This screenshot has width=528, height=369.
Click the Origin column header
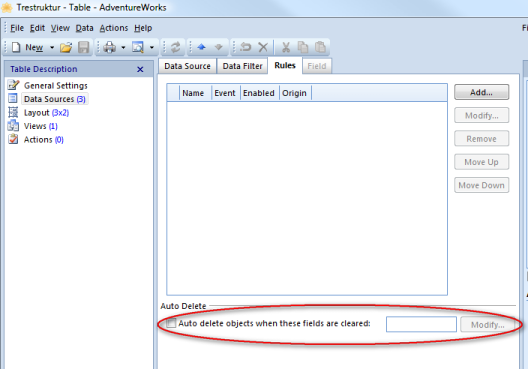295,93
